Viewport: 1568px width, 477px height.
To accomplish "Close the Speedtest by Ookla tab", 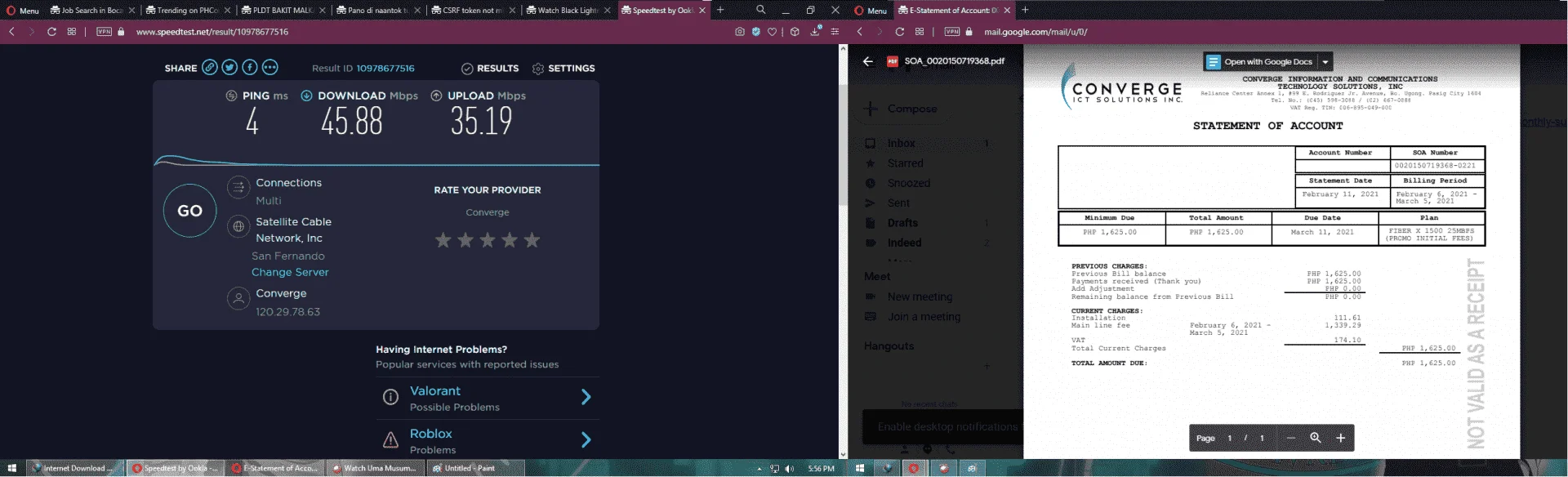I will 702,11.
